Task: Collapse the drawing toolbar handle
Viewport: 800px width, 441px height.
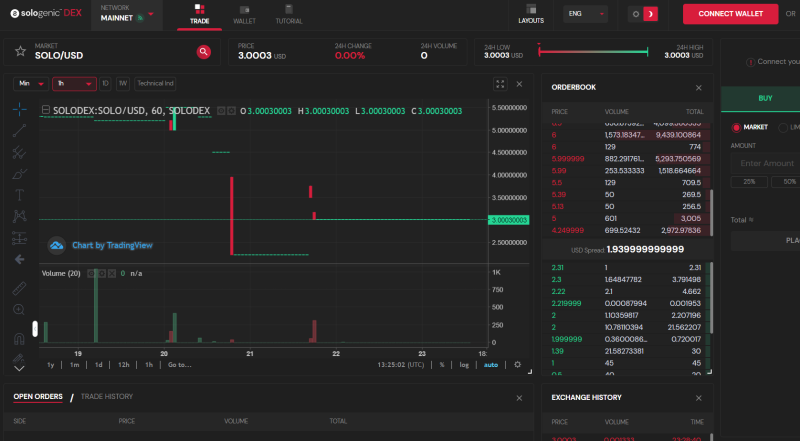Action: point(35,328)
